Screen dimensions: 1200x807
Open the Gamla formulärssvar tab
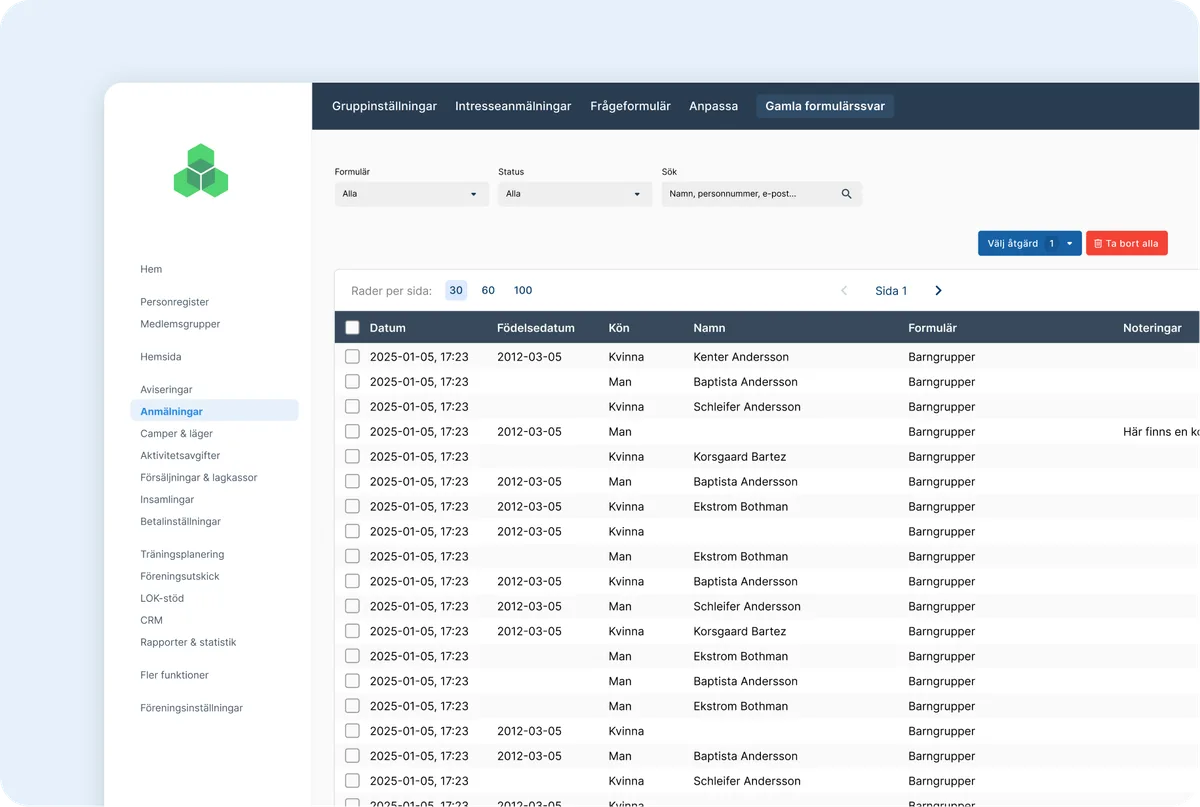click(x=825, y=106)
